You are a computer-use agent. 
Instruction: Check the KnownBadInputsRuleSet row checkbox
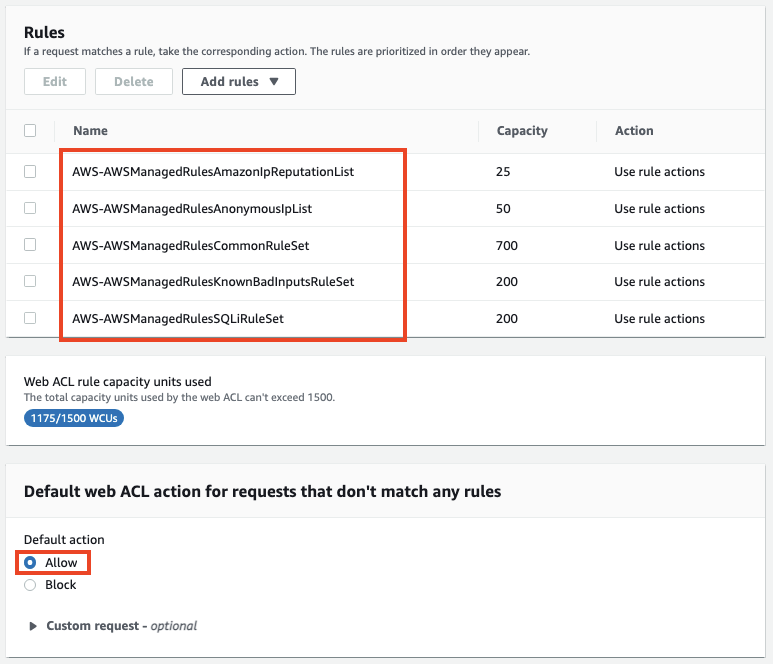coord(30,281)
